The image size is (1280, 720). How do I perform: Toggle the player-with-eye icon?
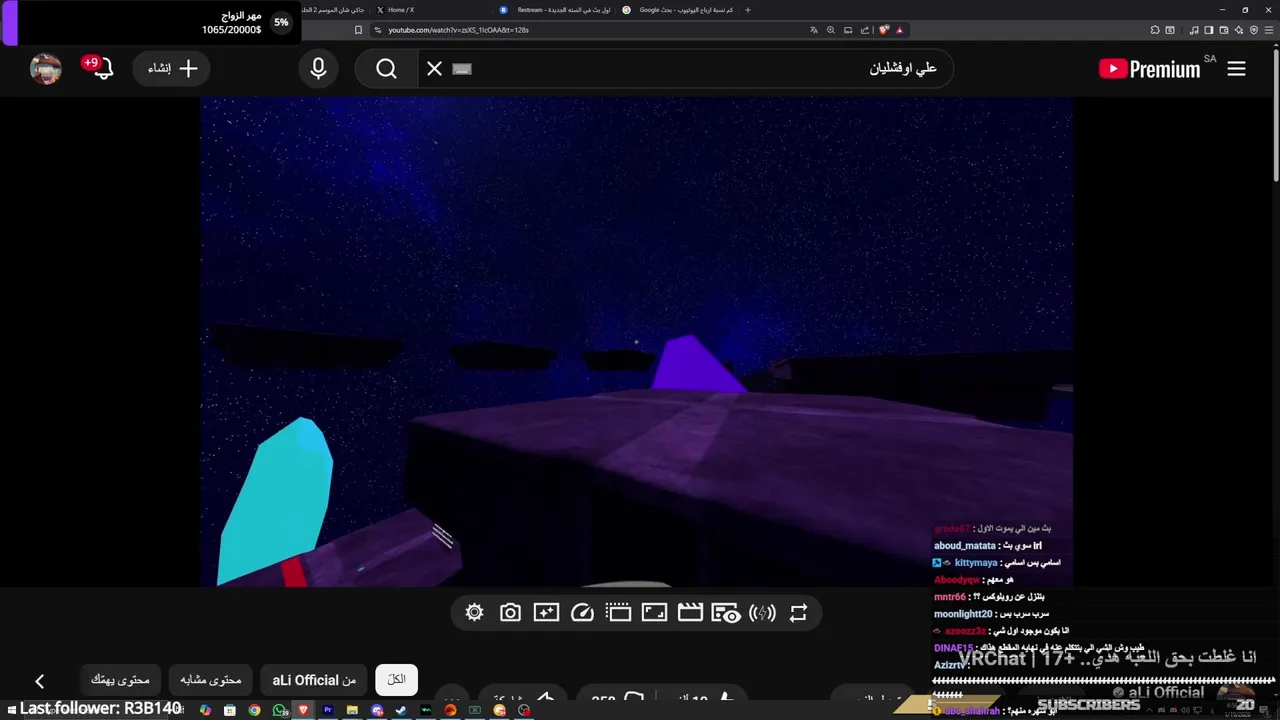[x=726, y=613]
